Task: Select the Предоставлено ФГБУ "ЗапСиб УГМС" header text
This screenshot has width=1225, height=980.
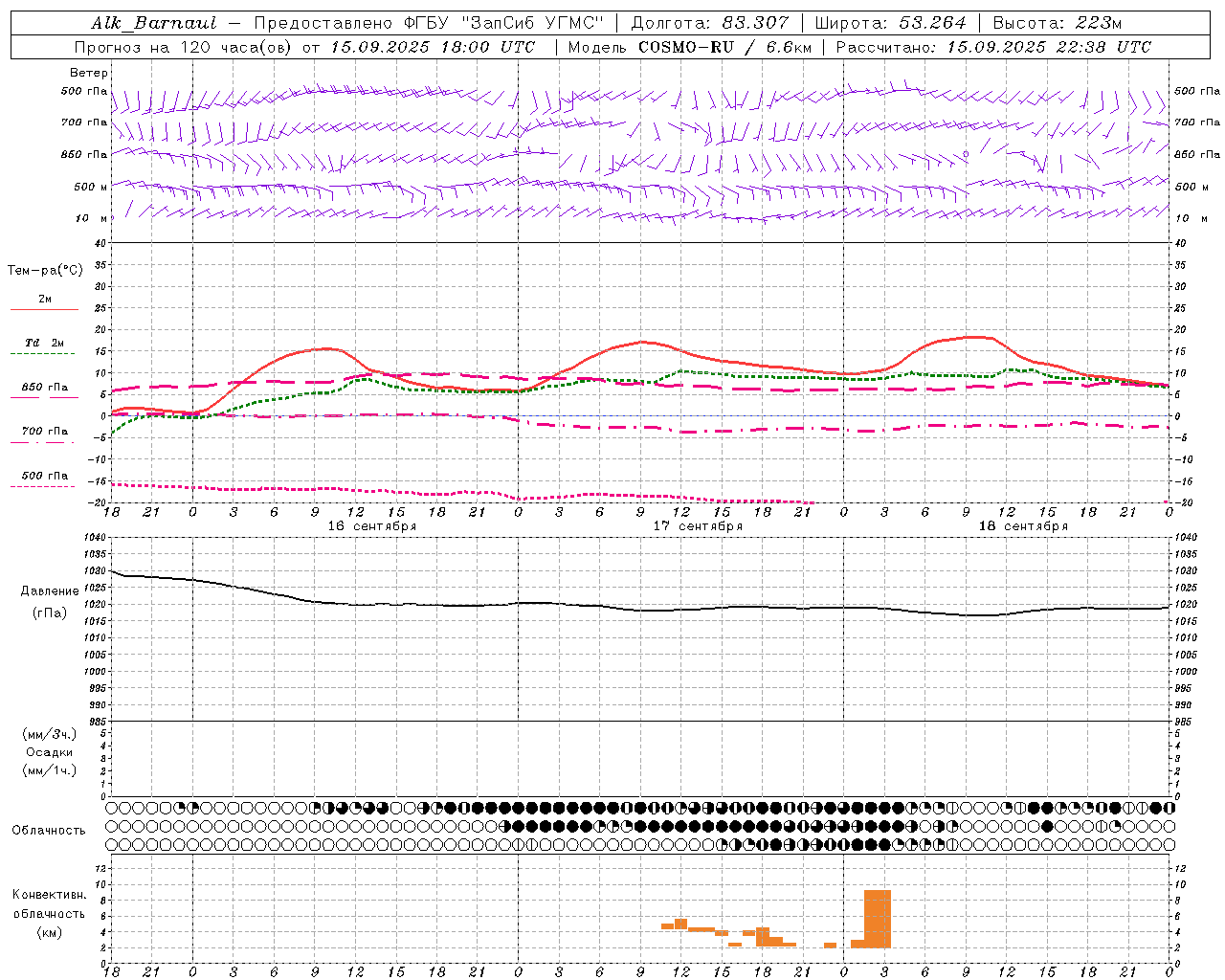Action: click(429, 23)
